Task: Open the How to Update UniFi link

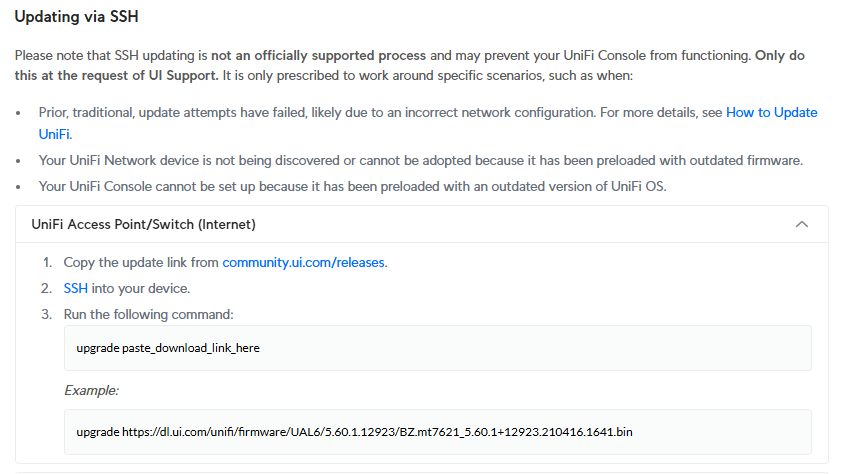Action: pyautogui.click(x=771, y=113)
